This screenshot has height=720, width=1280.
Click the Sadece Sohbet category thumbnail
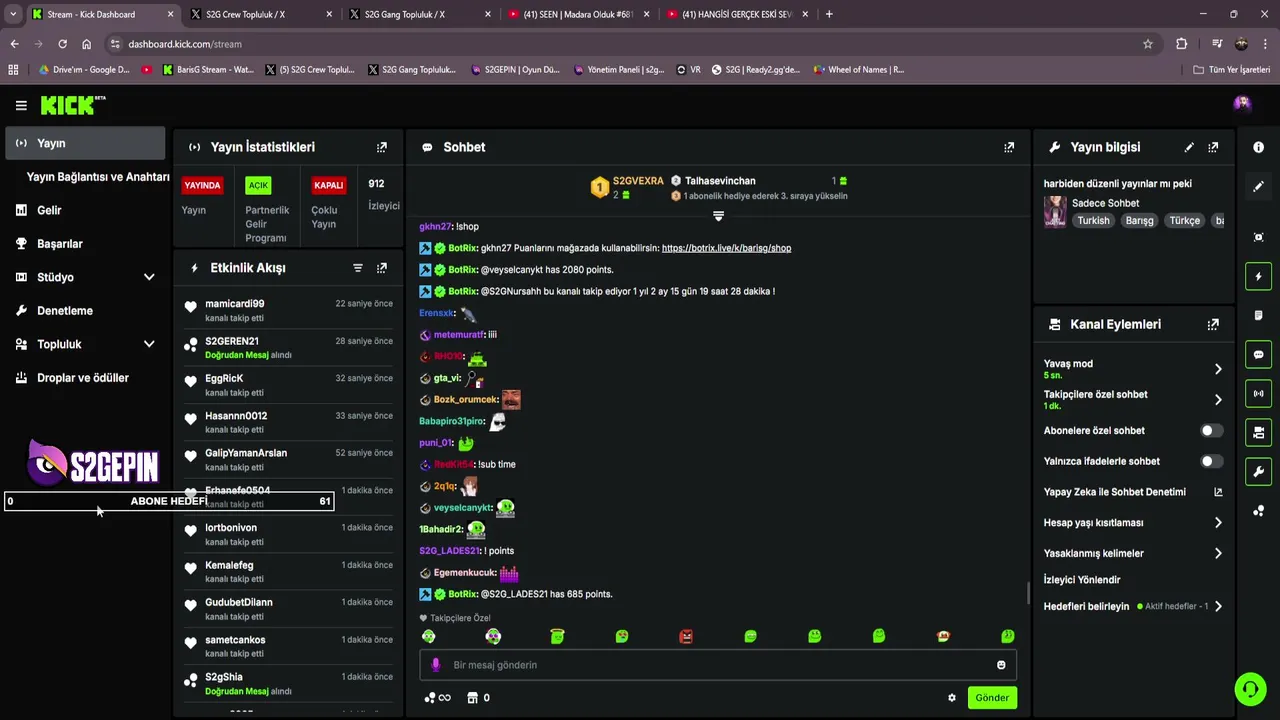[1054, 212]
